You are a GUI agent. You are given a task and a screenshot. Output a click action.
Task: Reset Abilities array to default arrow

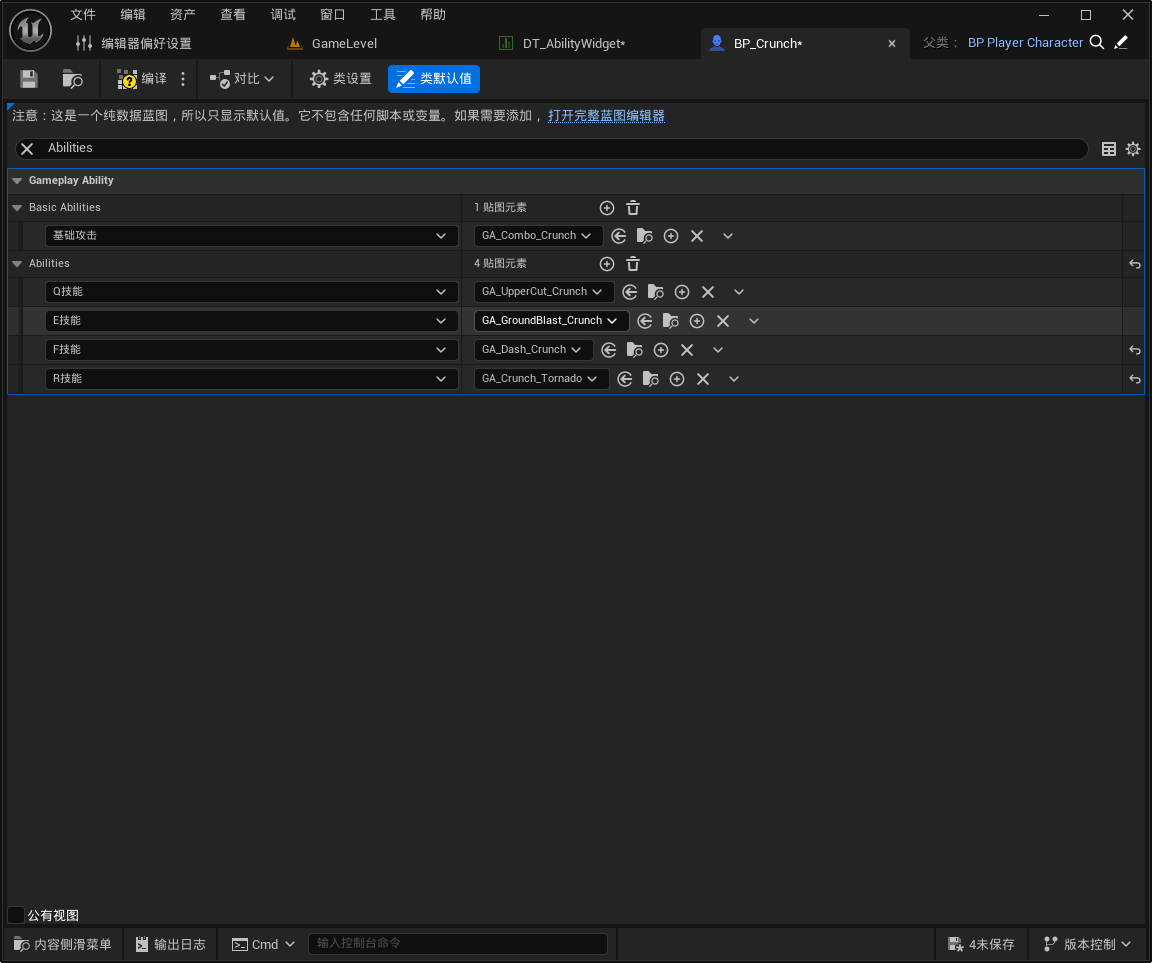[x=1134, y=264]
